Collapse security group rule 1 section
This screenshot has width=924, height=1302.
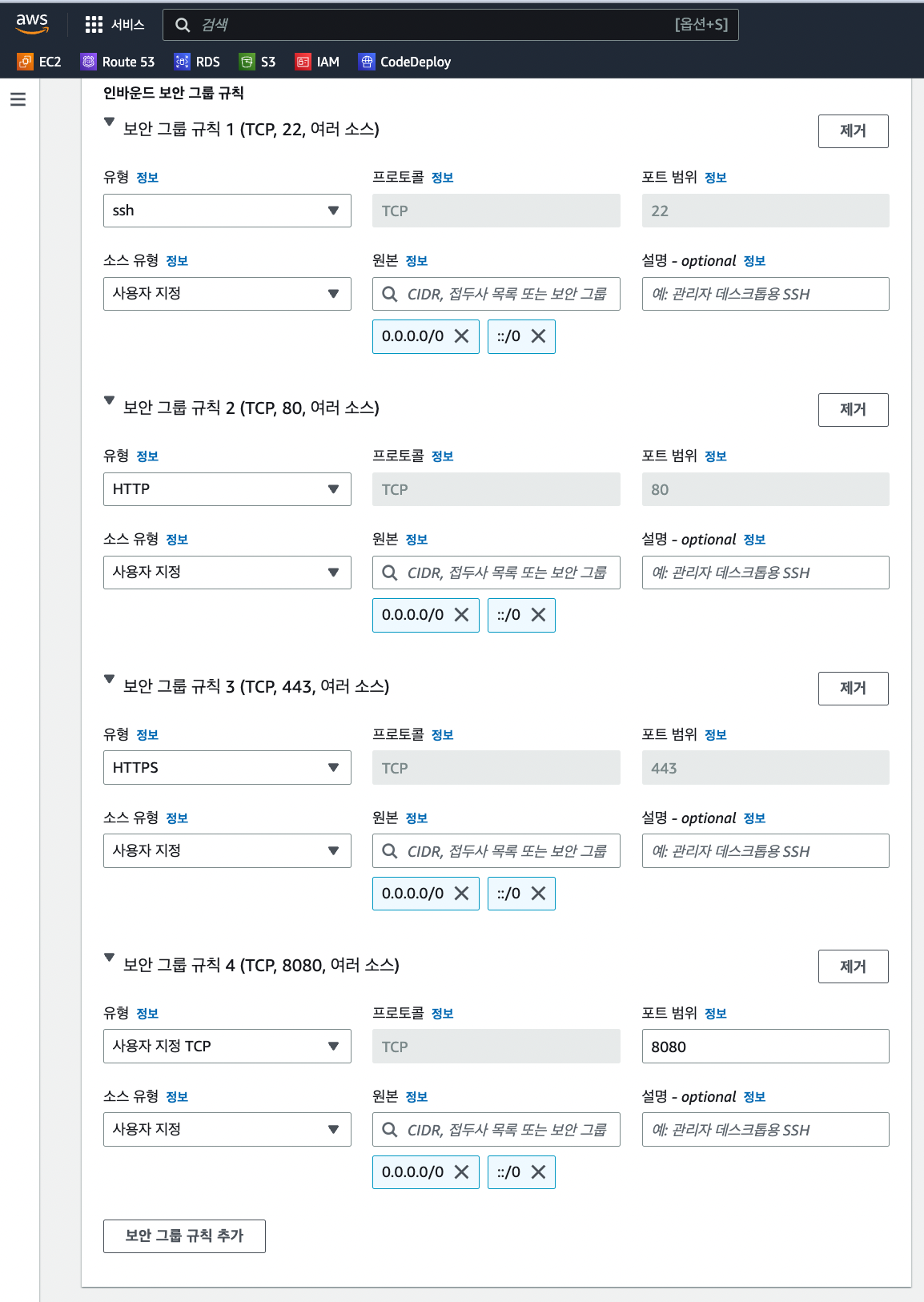pyautogui.click(x=110, y=123)
